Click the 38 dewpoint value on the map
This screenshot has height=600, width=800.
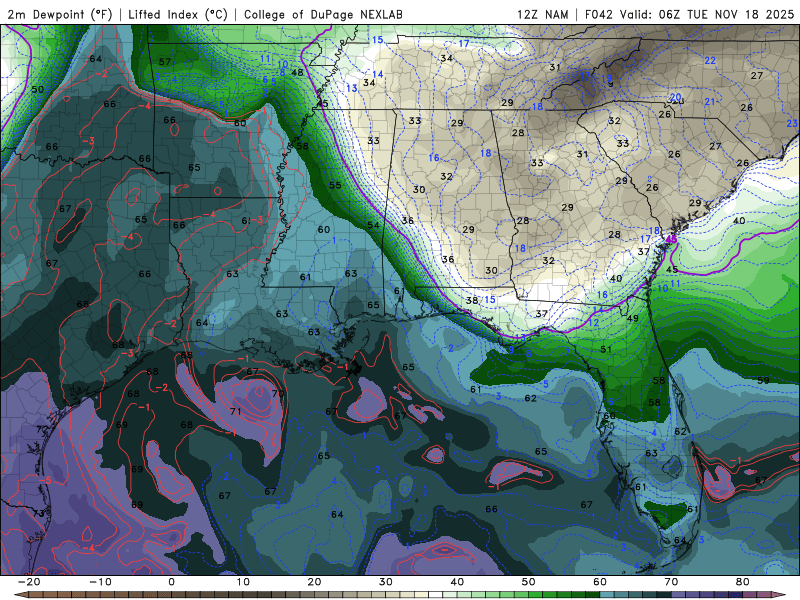[472, 301]
